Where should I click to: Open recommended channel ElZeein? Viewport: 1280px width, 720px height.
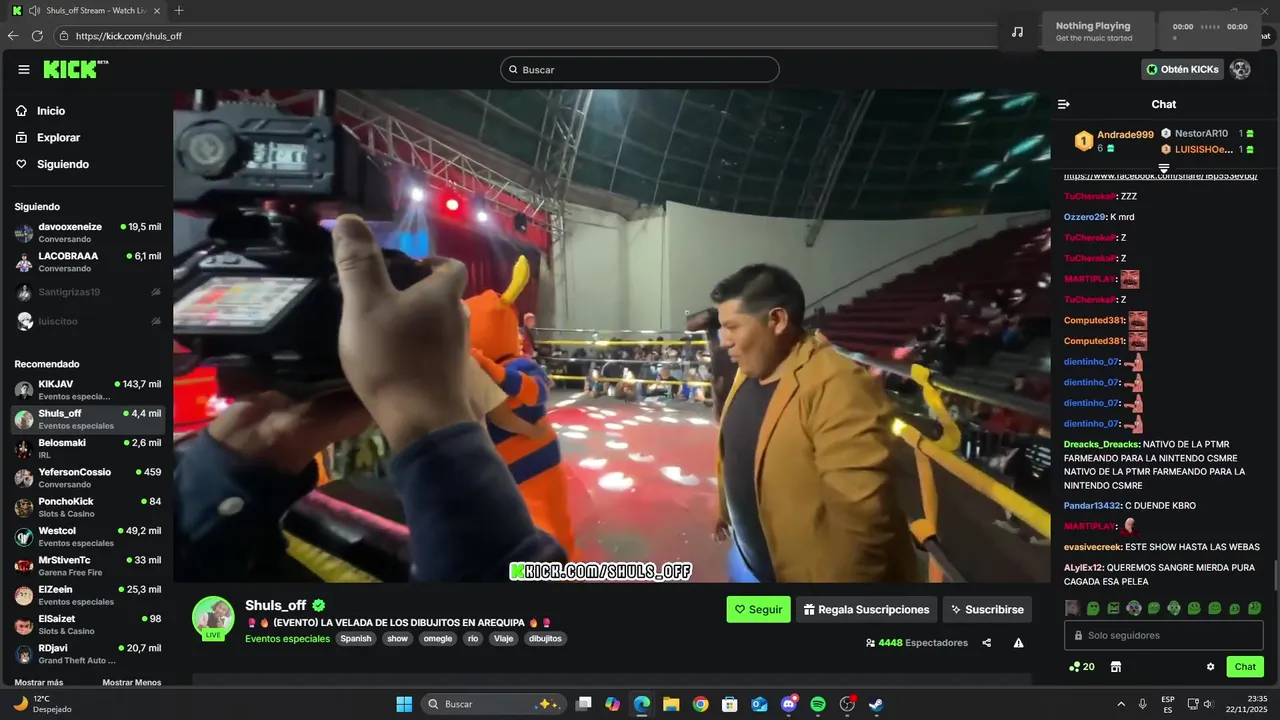coord(88,595)
